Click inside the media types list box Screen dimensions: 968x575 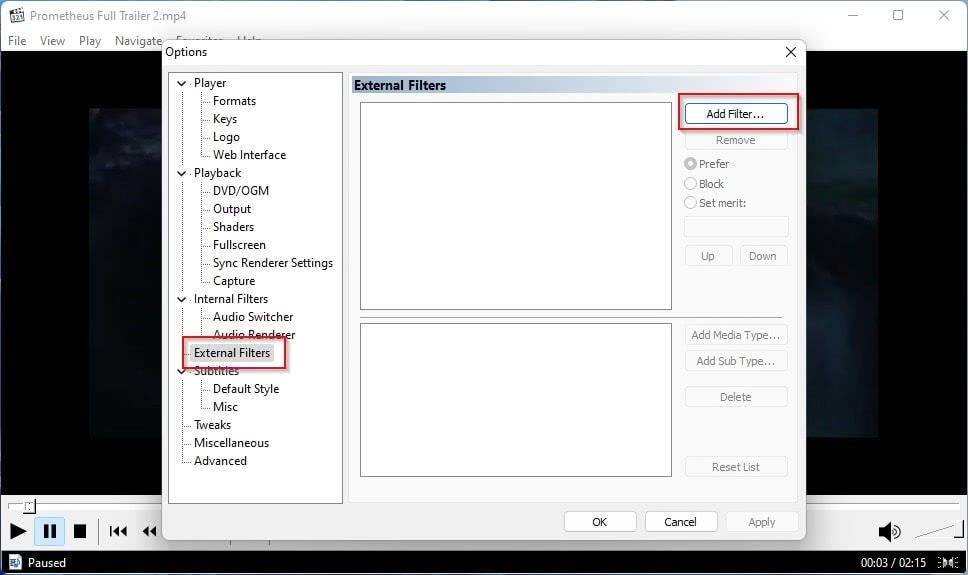(515, 400)
